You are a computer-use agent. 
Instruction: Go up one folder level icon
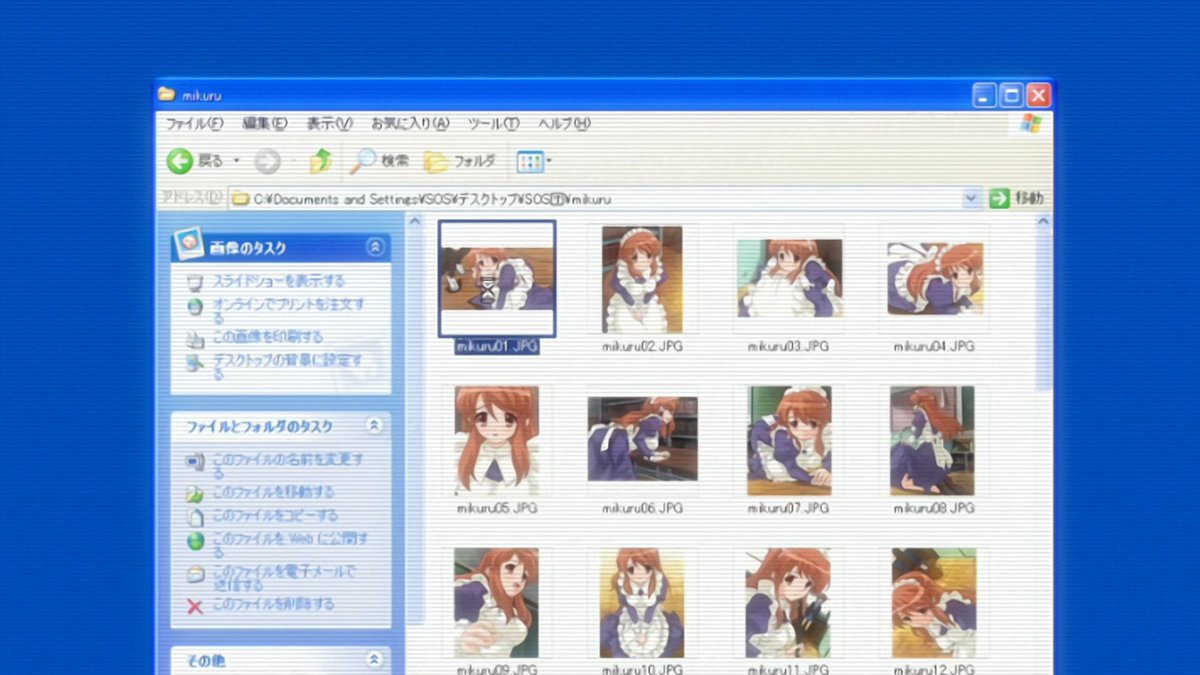point(320,160)
